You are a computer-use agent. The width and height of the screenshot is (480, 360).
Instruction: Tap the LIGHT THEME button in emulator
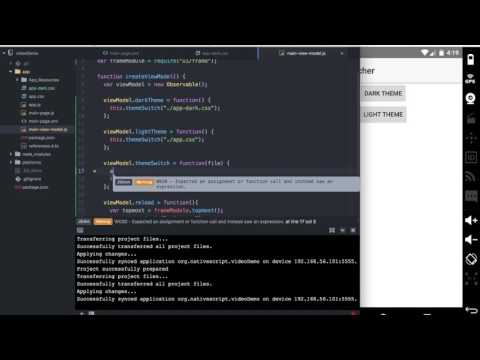coord(383,115)
